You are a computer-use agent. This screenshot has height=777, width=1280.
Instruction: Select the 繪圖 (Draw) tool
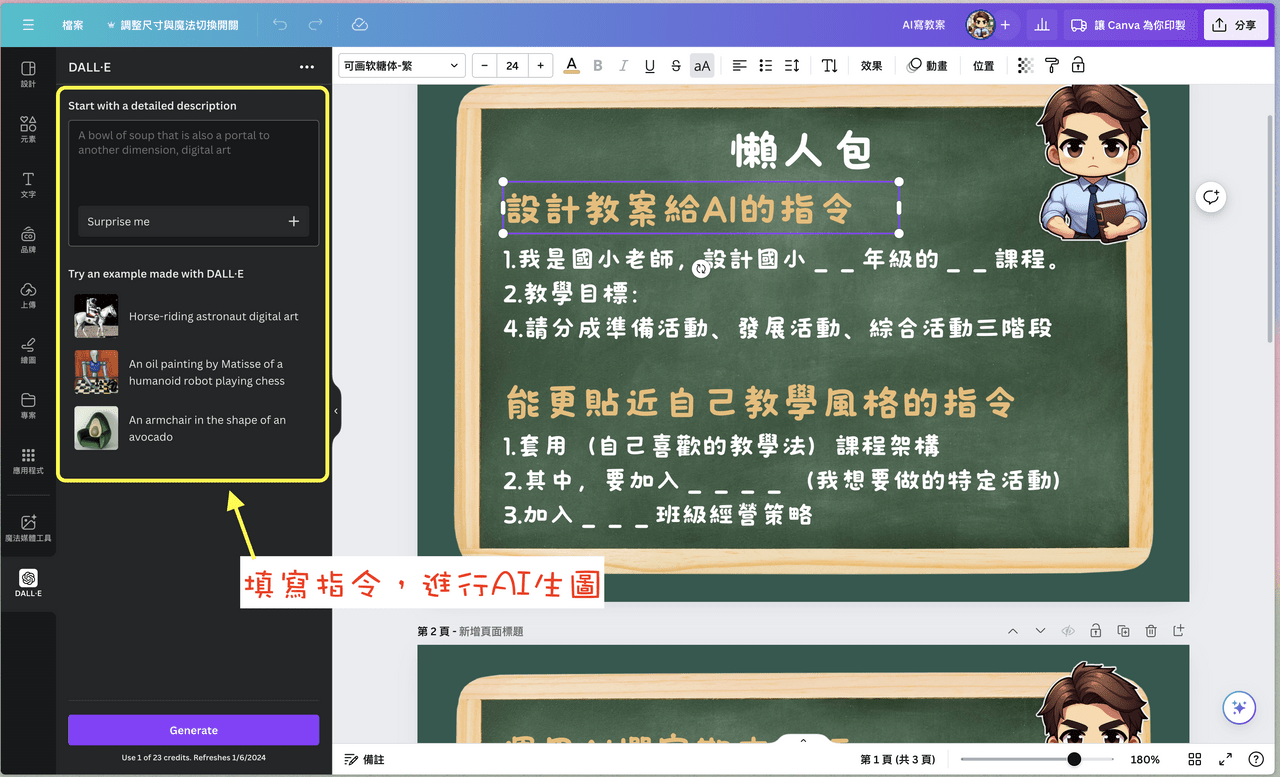click(28, 350)
